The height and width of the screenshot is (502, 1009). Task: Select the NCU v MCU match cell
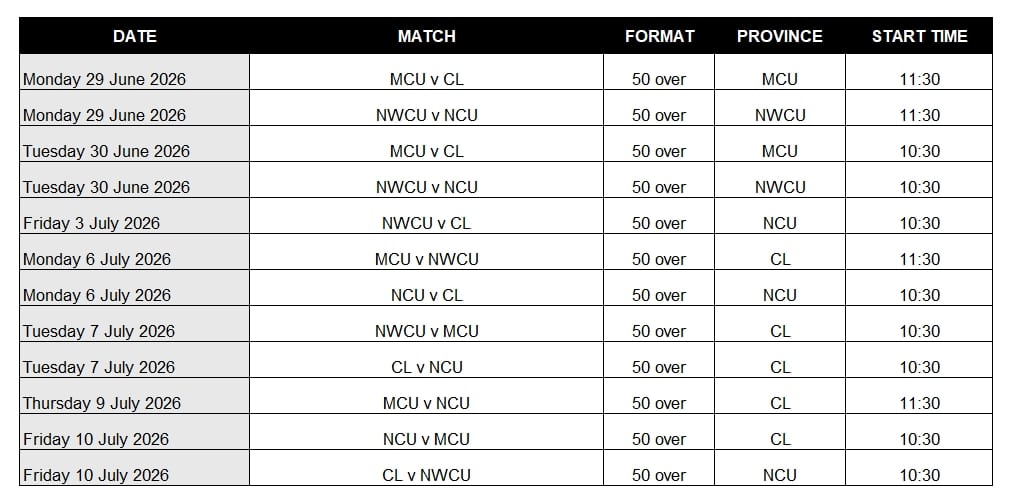[x=426, y=439]
